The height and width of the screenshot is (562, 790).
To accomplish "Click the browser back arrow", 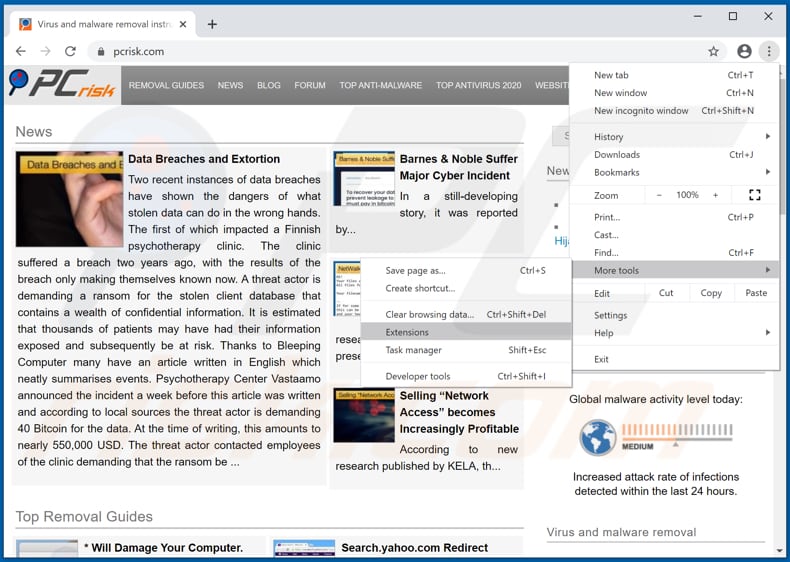I will (21, 51).
